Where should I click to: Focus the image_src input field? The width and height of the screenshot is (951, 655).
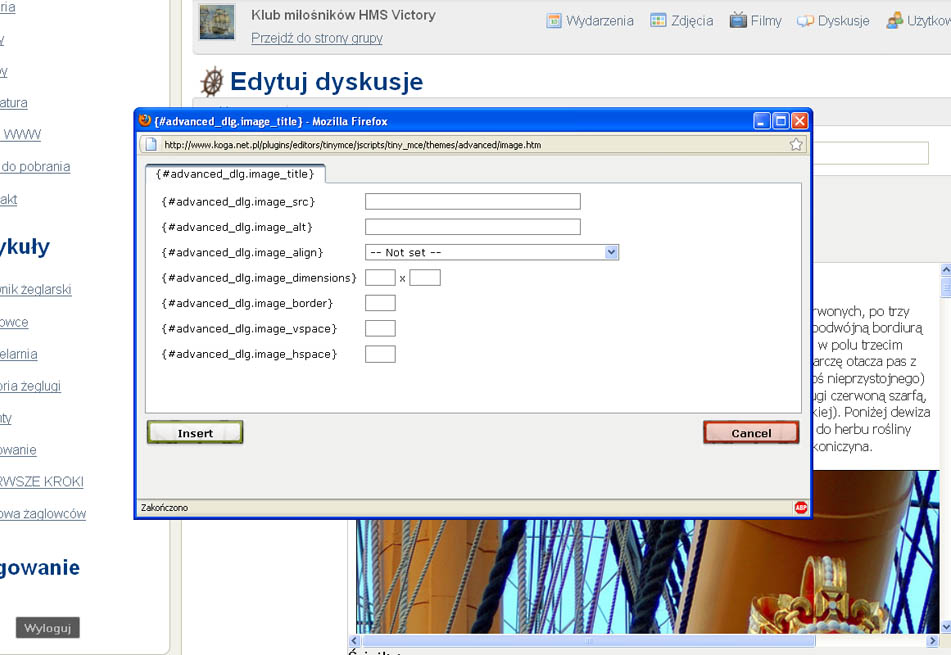[x=472, y=202]
